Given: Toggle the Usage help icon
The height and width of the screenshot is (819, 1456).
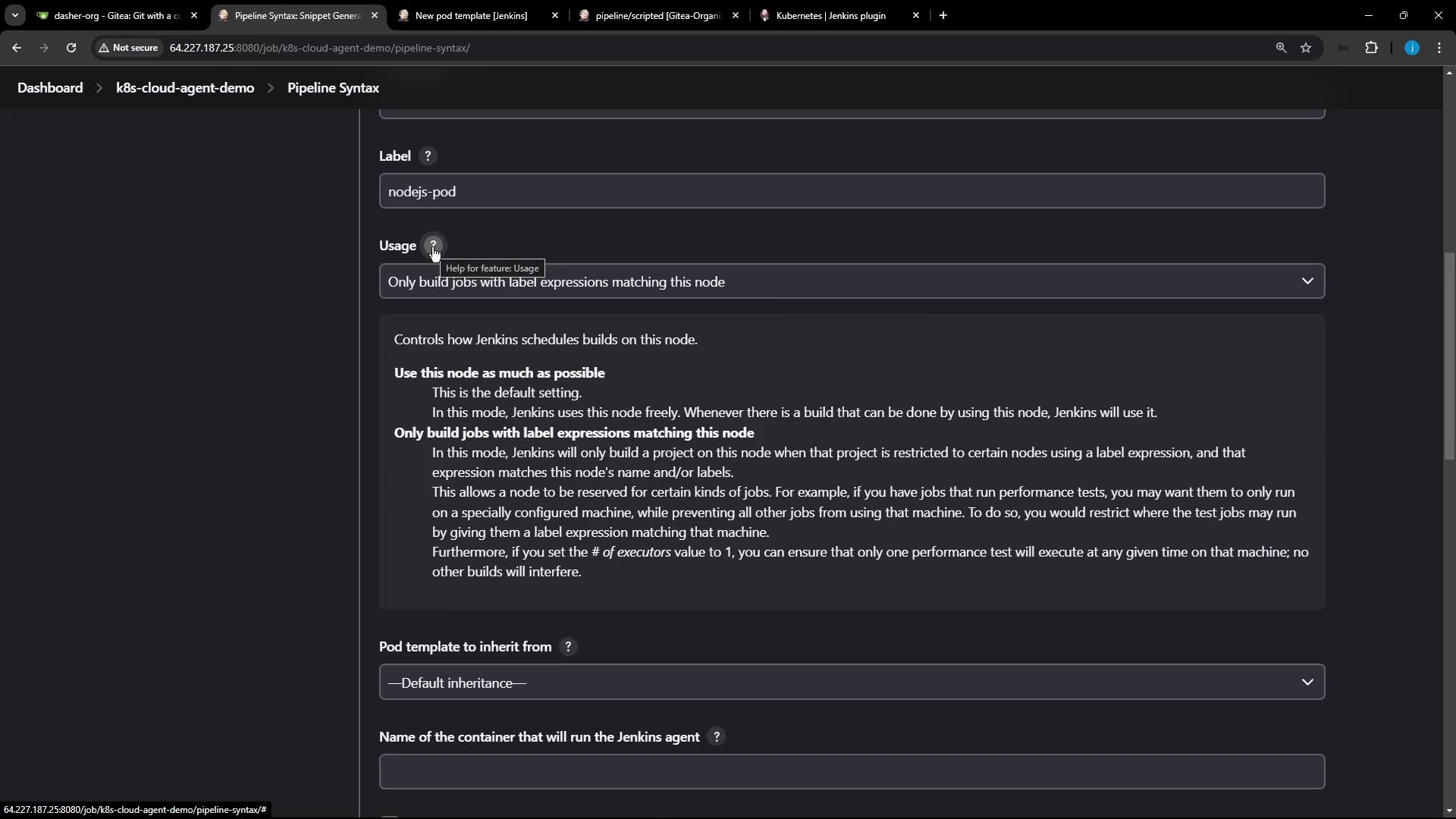Looking at the screenshot, I should (x=433, y=246).
